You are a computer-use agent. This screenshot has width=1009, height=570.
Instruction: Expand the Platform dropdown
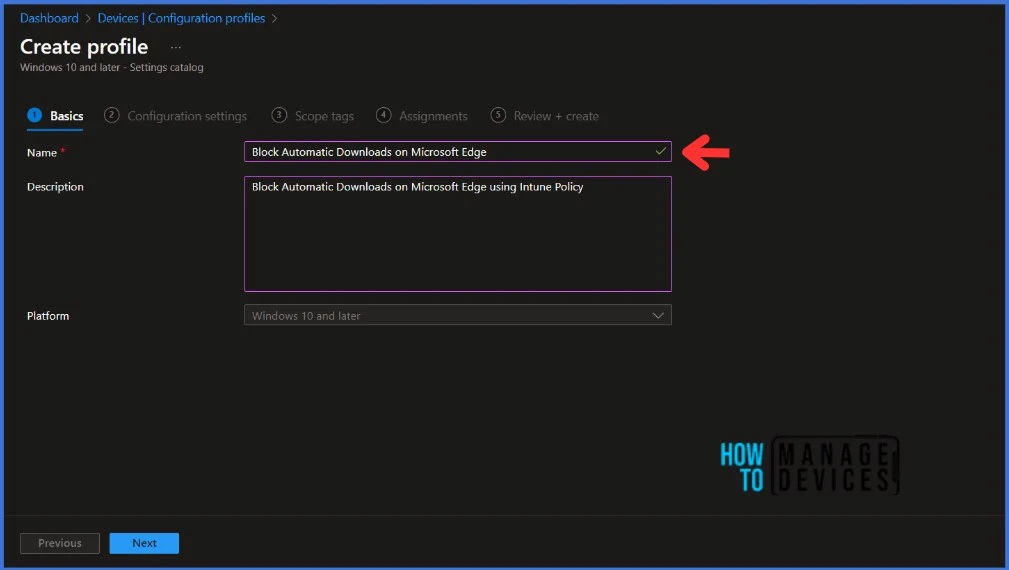coord(458,315)
